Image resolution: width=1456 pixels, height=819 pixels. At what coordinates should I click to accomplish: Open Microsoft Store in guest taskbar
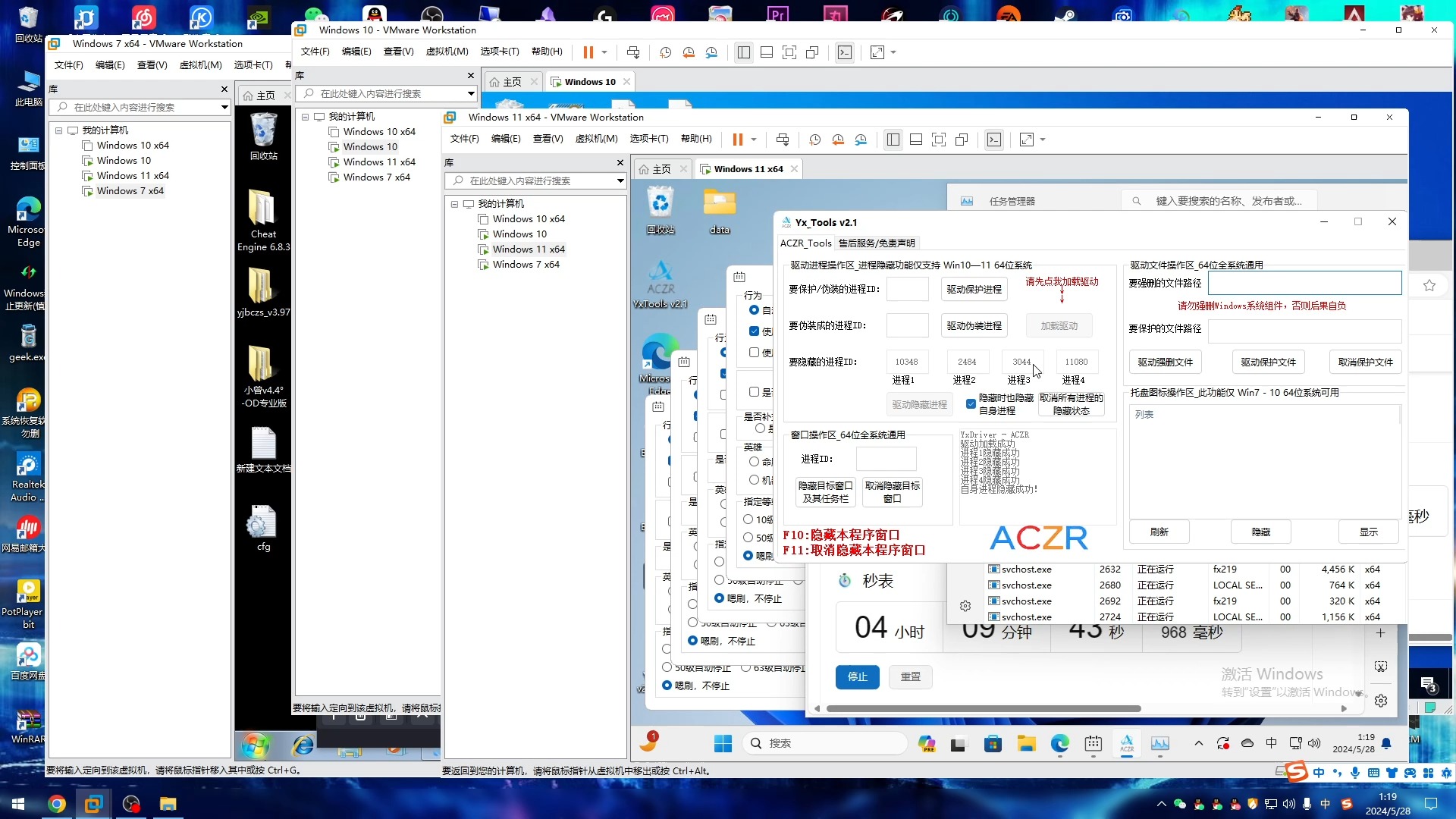point(993,743)
